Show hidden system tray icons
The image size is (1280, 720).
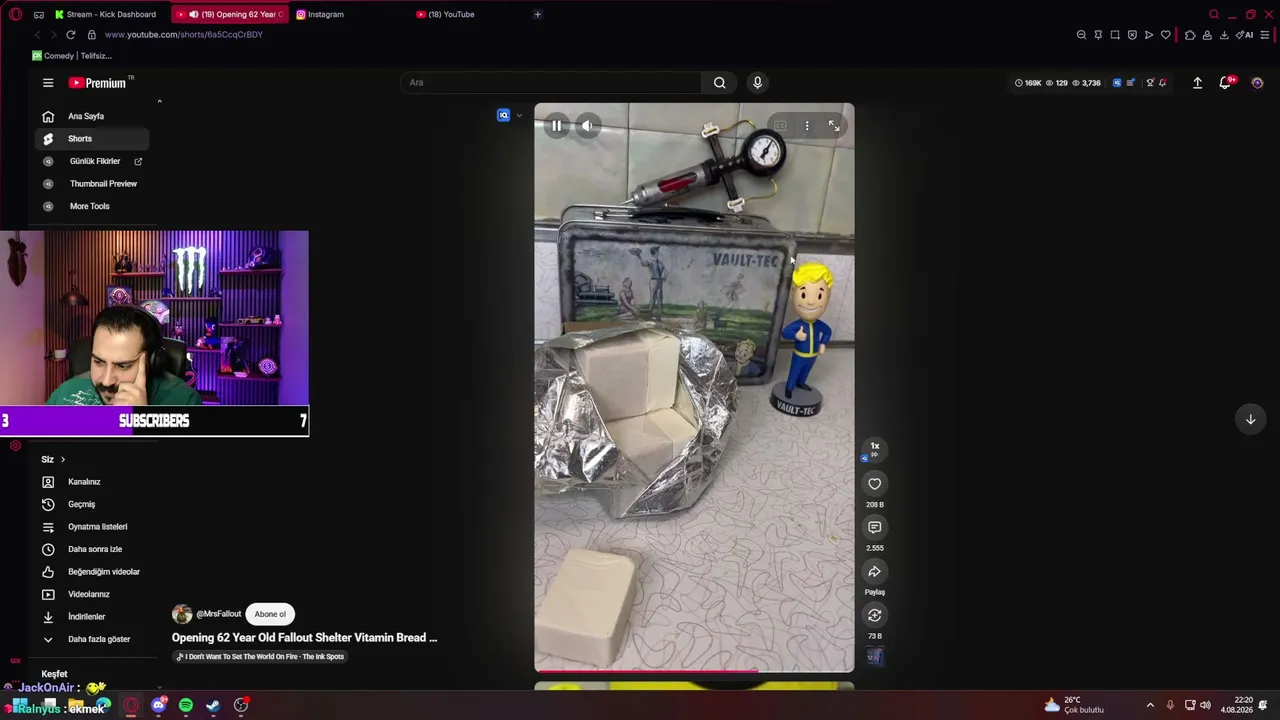pyautogui.click(x=1150, y=706)
